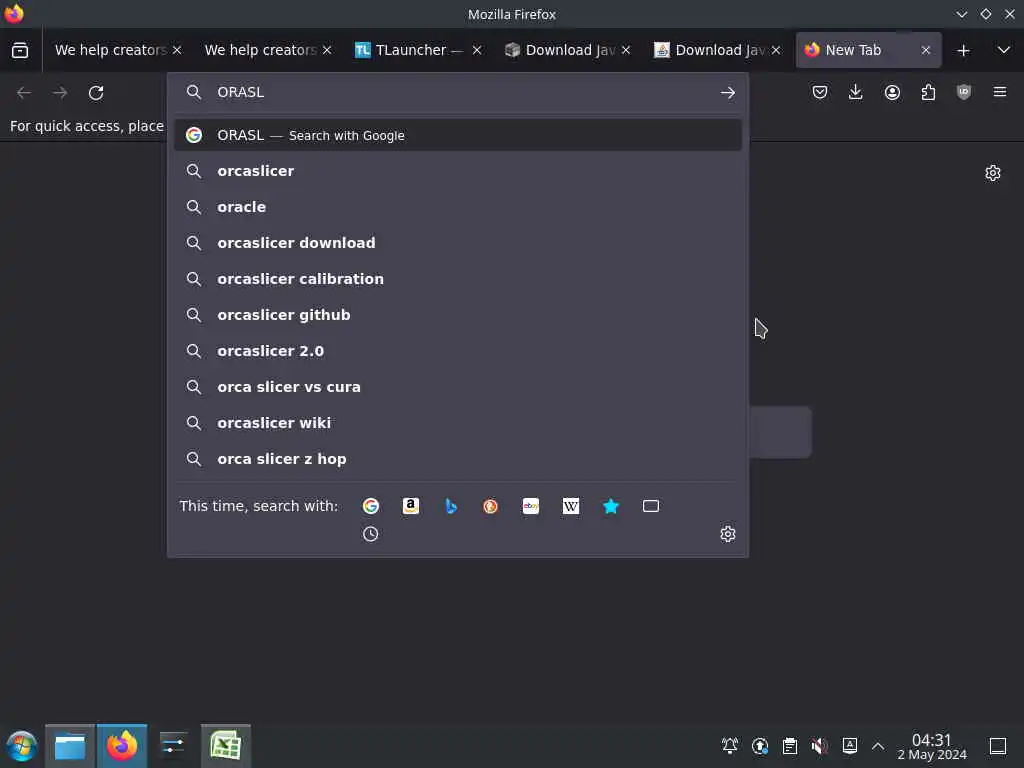The image size is (1024, 768).
Task: Open the clipboard tray icon
Action: pos(790,746)
